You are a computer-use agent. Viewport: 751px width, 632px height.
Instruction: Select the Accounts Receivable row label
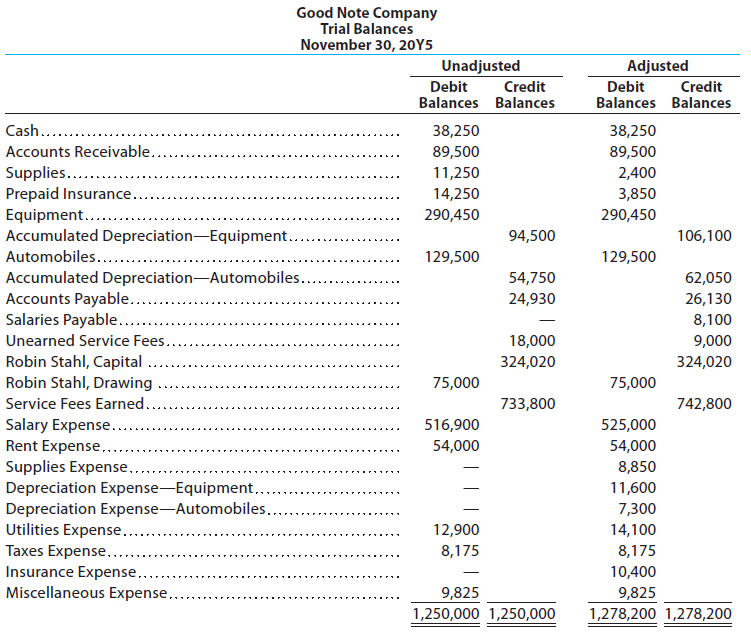tap(77, 152)
